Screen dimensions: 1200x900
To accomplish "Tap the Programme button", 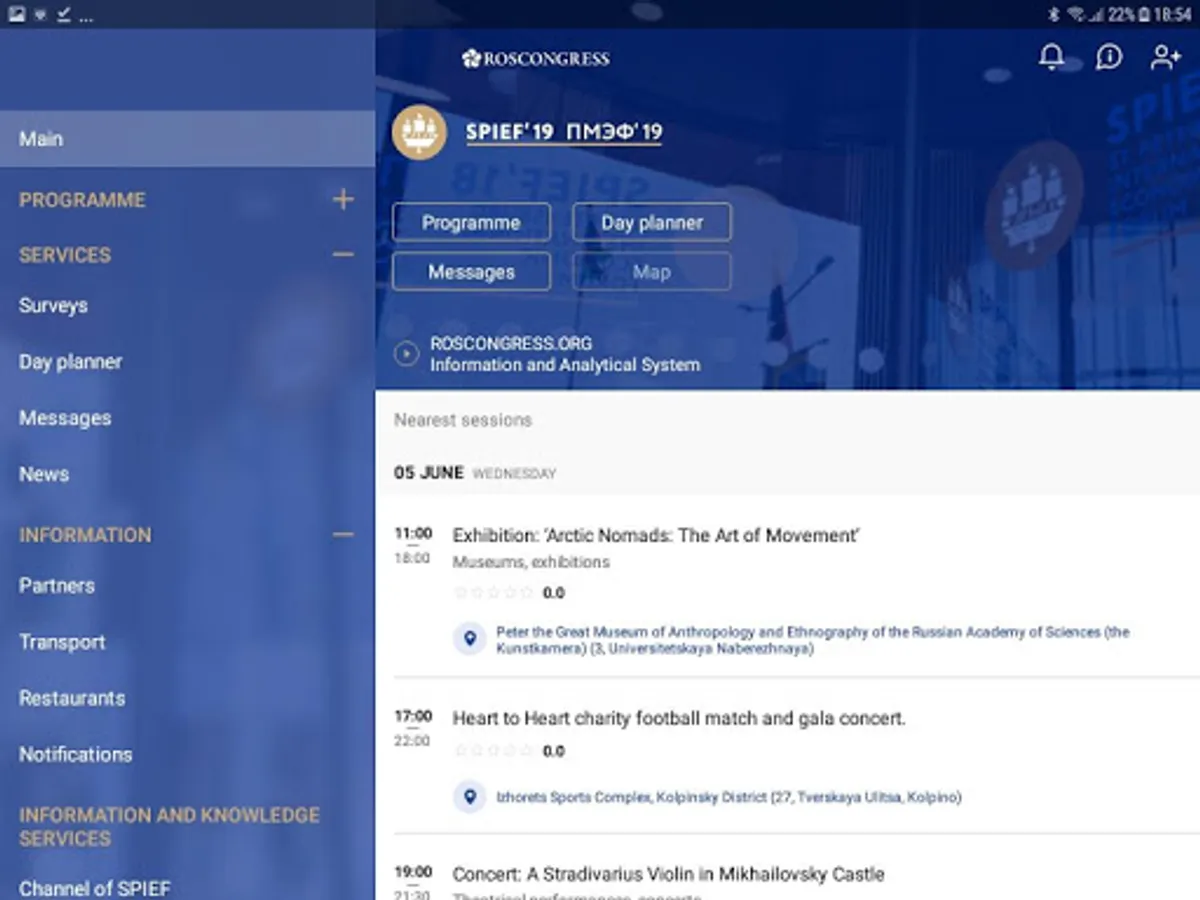I will tap(471, 223).
